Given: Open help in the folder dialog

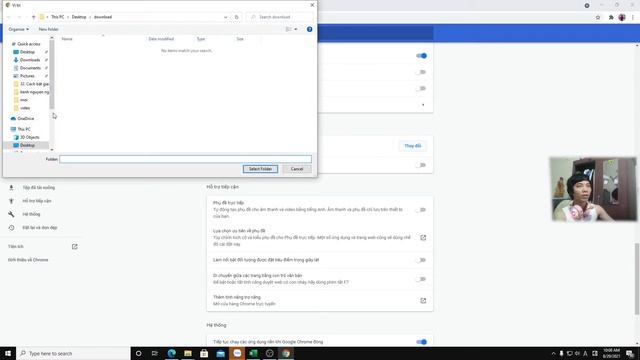Looking at the screenshot, I should click(x=309, y=29).
